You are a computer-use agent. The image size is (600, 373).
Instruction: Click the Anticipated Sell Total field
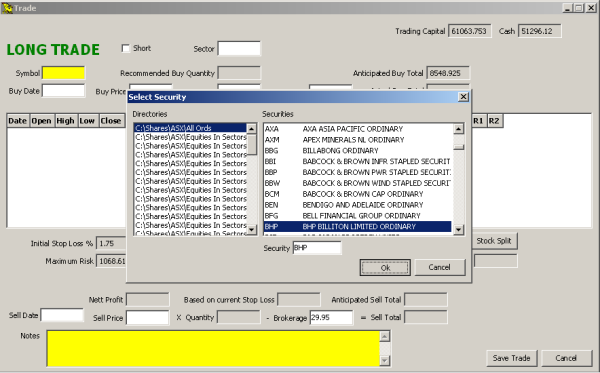[426, 300]
